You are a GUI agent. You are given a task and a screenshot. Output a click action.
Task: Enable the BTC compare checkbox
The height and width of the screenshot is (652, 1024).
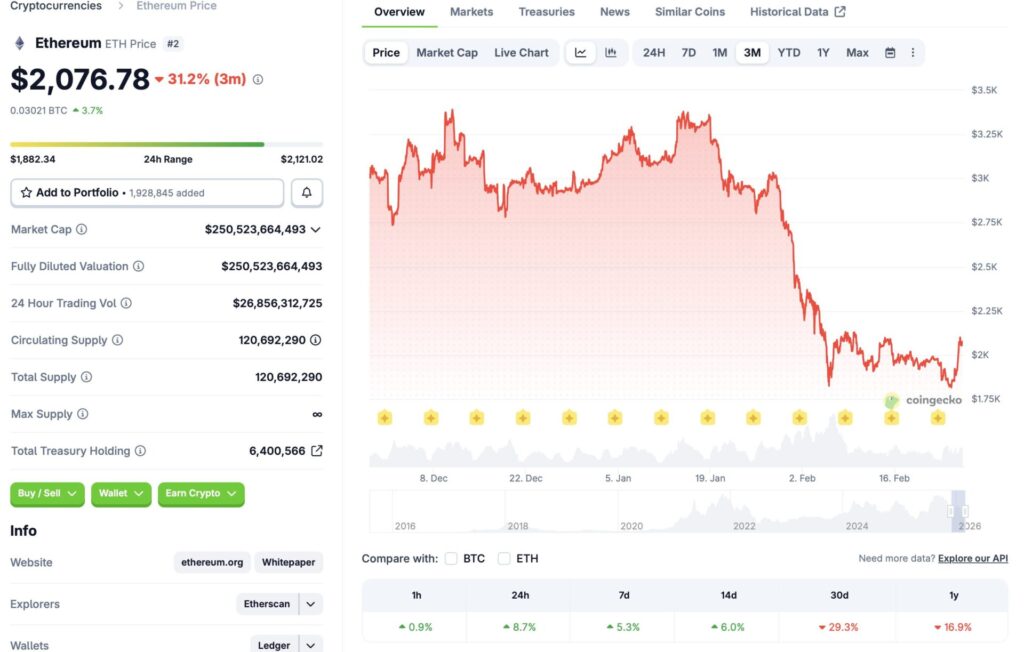pyautogui.click(x=451, y=558)
